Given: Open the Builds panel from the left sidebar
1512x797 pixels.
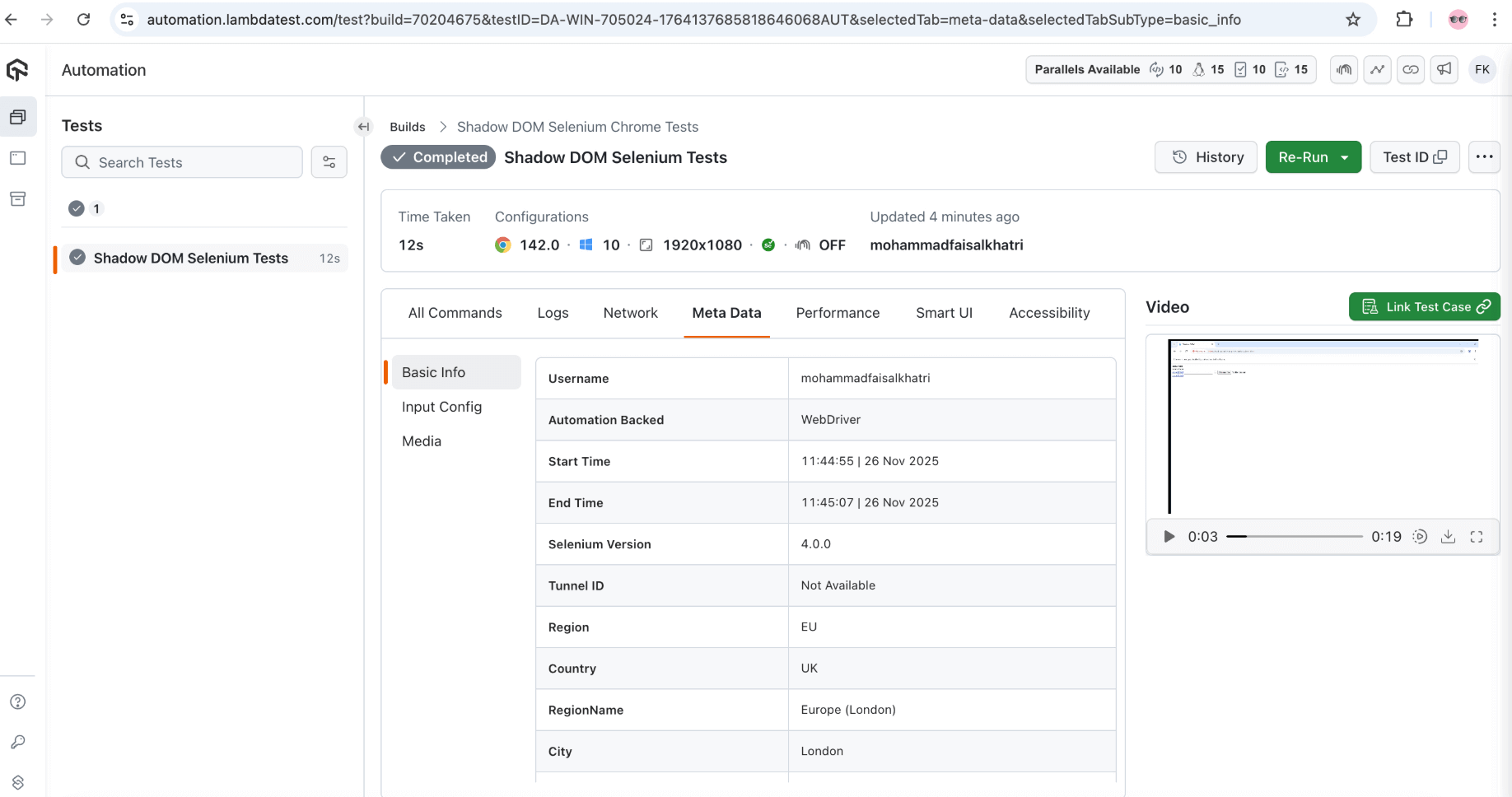Looking at the screenshot, I should coord(18,116).
